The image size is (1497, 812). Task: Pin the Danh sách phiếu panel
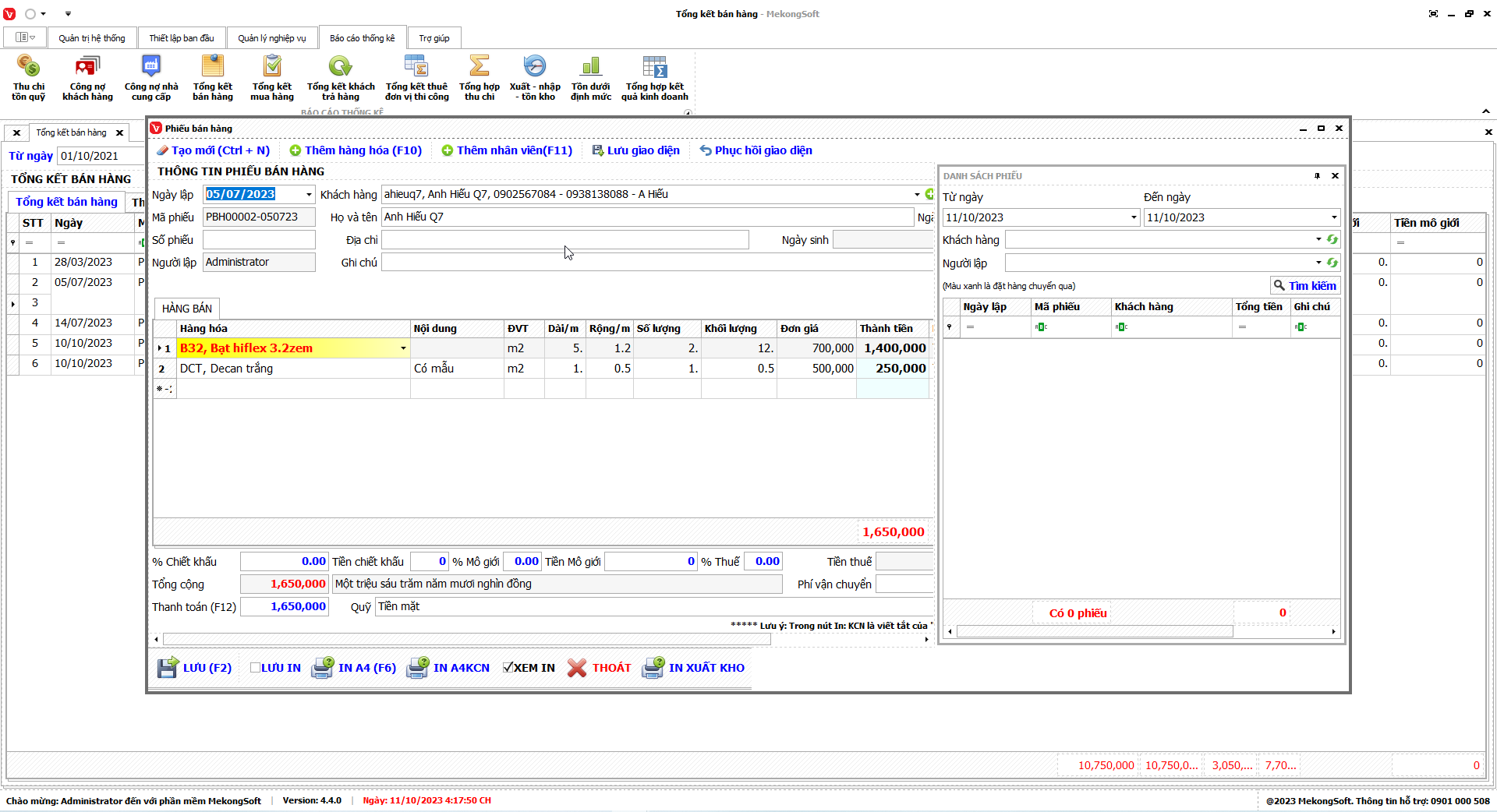click(1317, 176)
